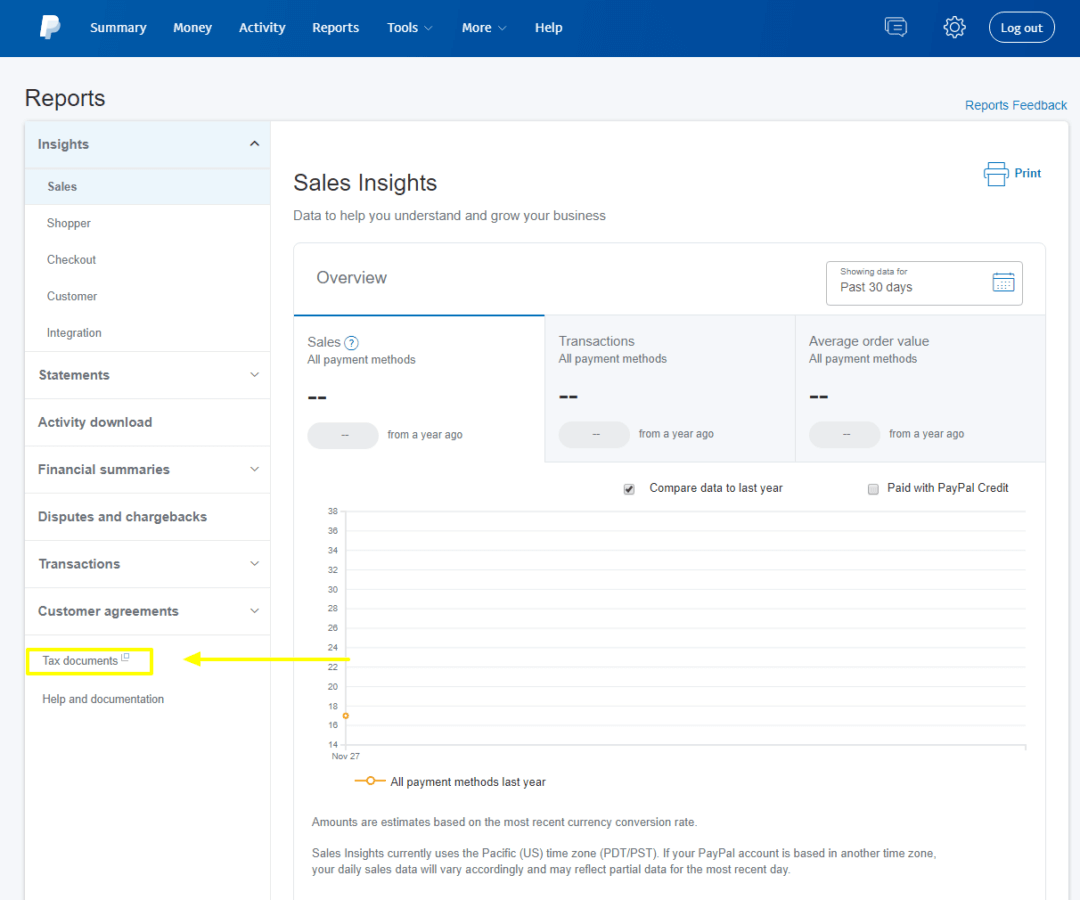
Task: Open the calendar icon in date selector
Action: (1003, 282)
